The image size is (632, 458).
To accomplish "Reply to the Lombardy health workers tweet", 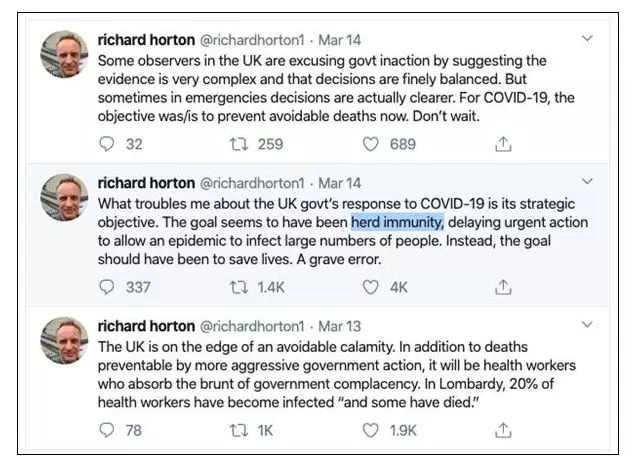I will click(109, 430).
